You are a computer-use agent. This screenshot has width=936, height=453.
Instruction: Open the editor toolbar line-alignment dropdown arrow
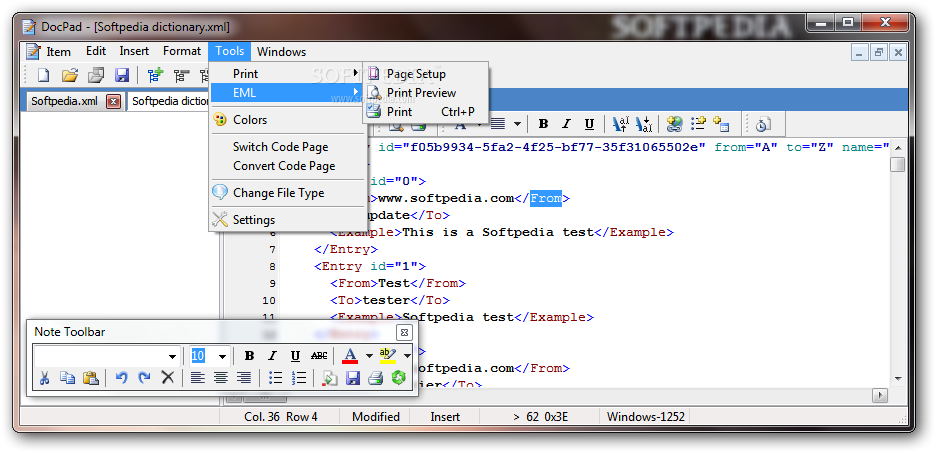point(518,124)
